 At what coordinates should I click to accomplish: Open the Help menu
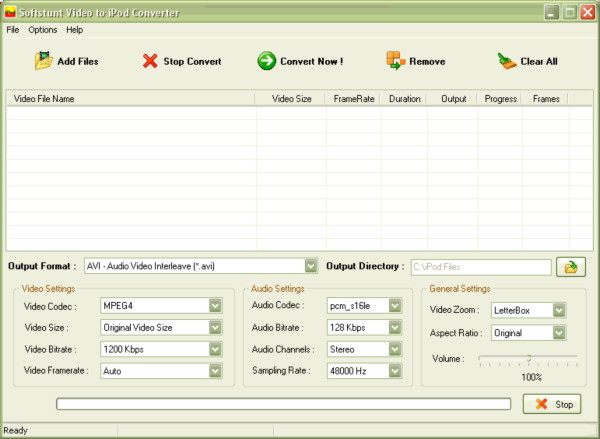pos(75,30)
